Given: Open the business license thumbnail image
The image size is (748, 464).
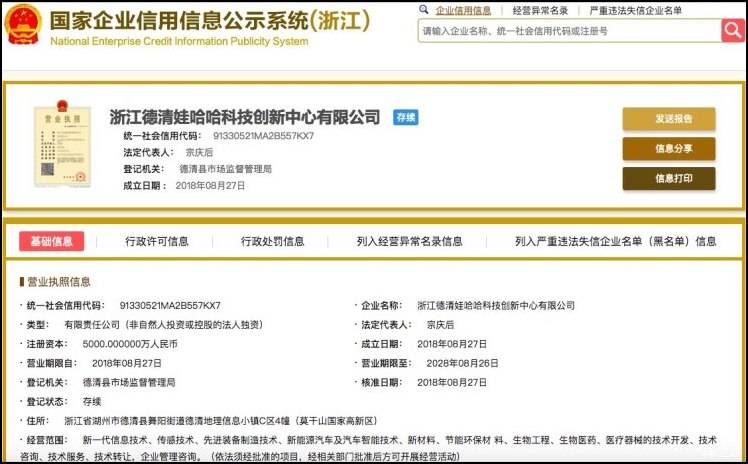Looking at the screenshot, I should pos(62,143).
